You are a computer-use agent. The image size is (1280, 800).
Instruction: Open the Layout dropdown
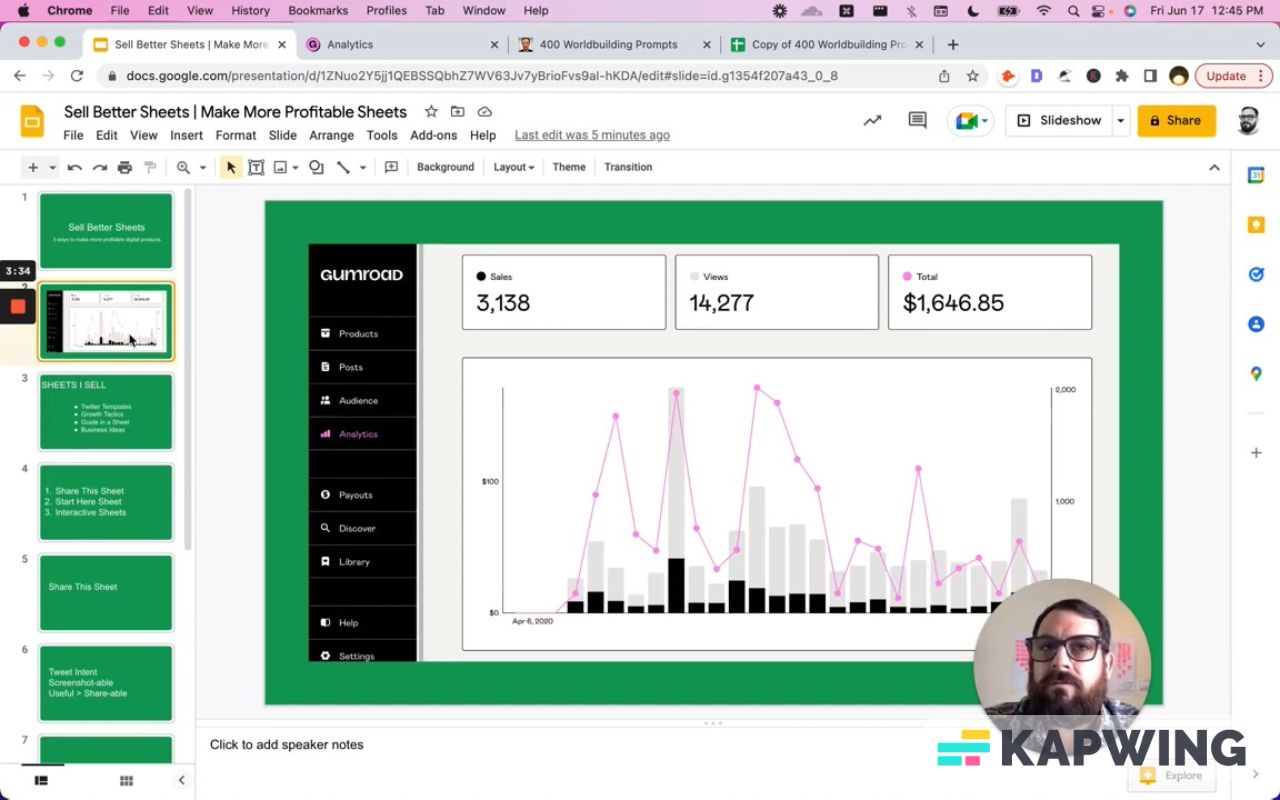[514, 167]
